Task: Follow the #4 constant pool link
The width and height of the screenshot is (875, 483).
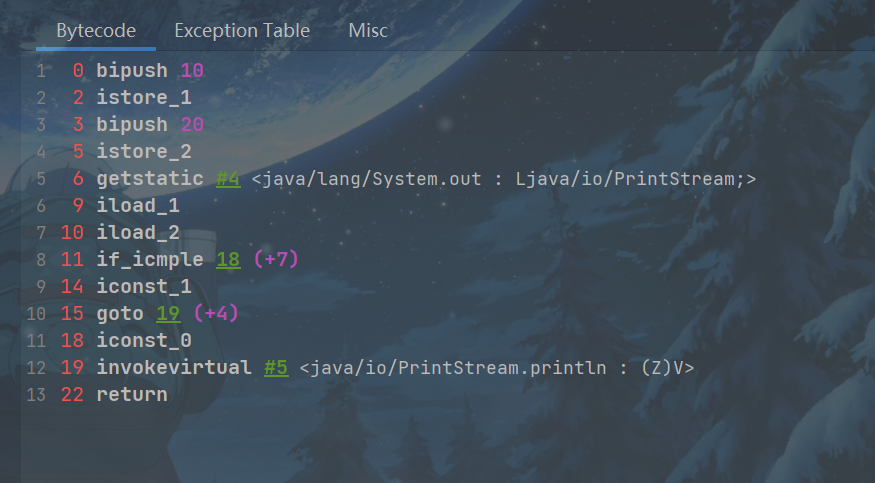Action: (x=228, y=179)
